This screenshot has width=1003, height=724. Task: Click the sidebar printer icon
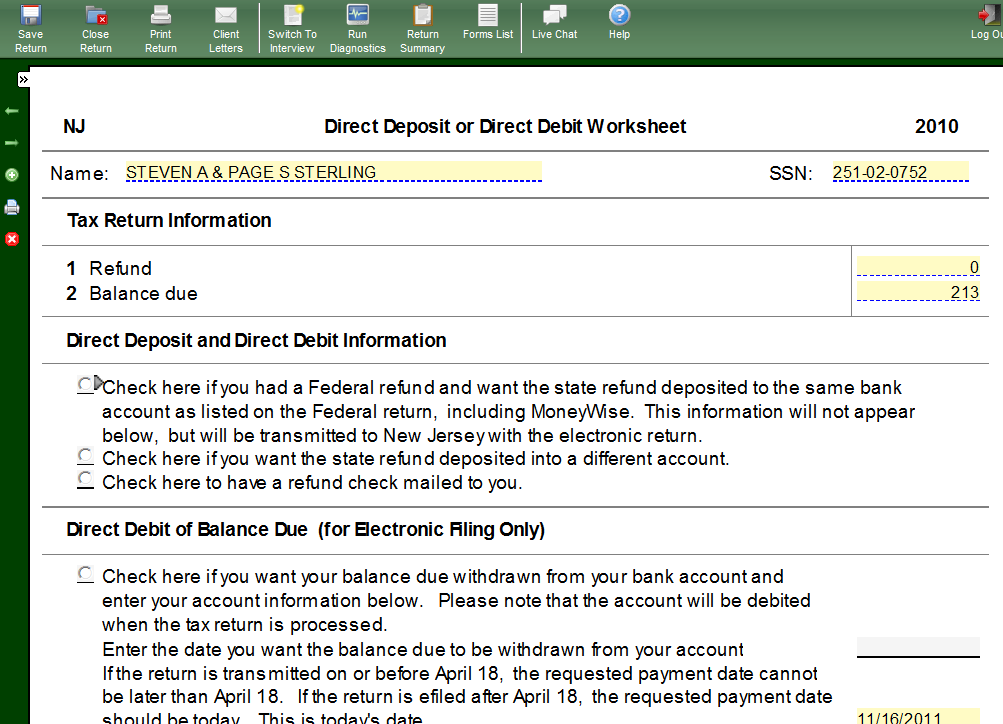[x=12, y=207]
